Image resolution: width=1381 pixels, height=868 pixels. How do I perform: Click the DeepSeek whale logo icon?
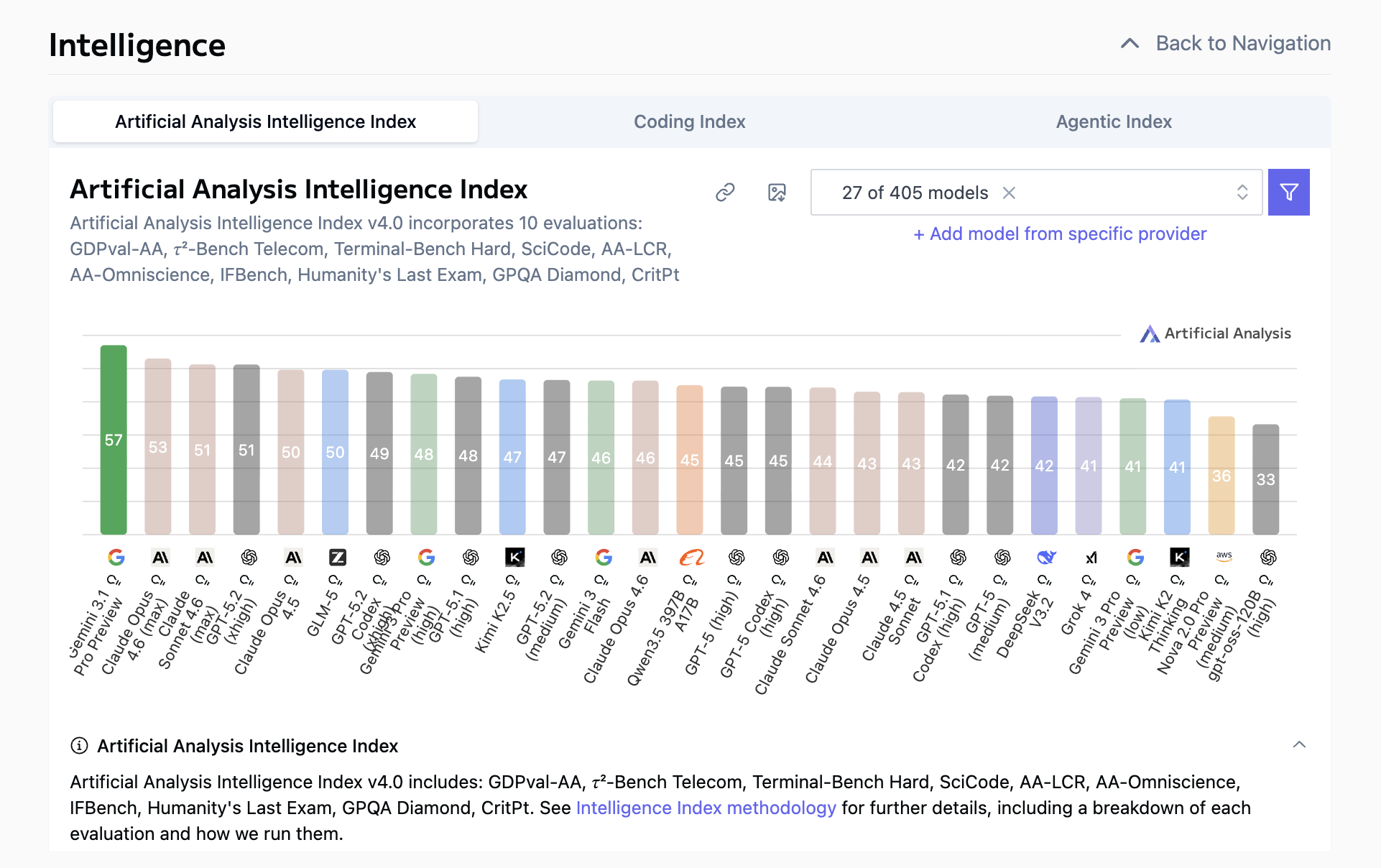click(1046, 557)
